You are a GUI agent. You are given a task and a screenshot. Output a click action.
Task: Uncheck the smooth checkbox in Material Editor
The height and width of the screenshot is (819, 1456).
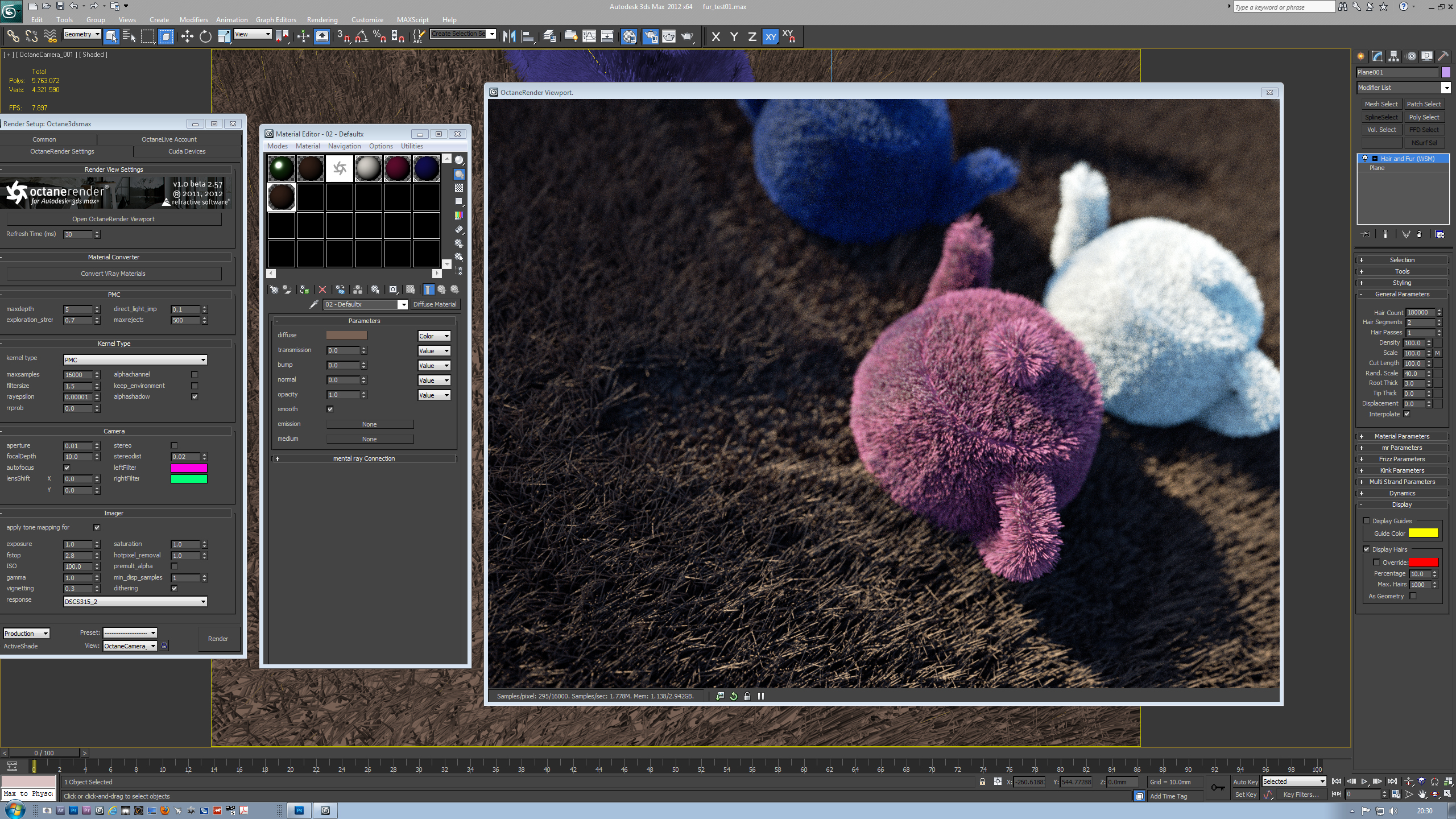point(330,409)
